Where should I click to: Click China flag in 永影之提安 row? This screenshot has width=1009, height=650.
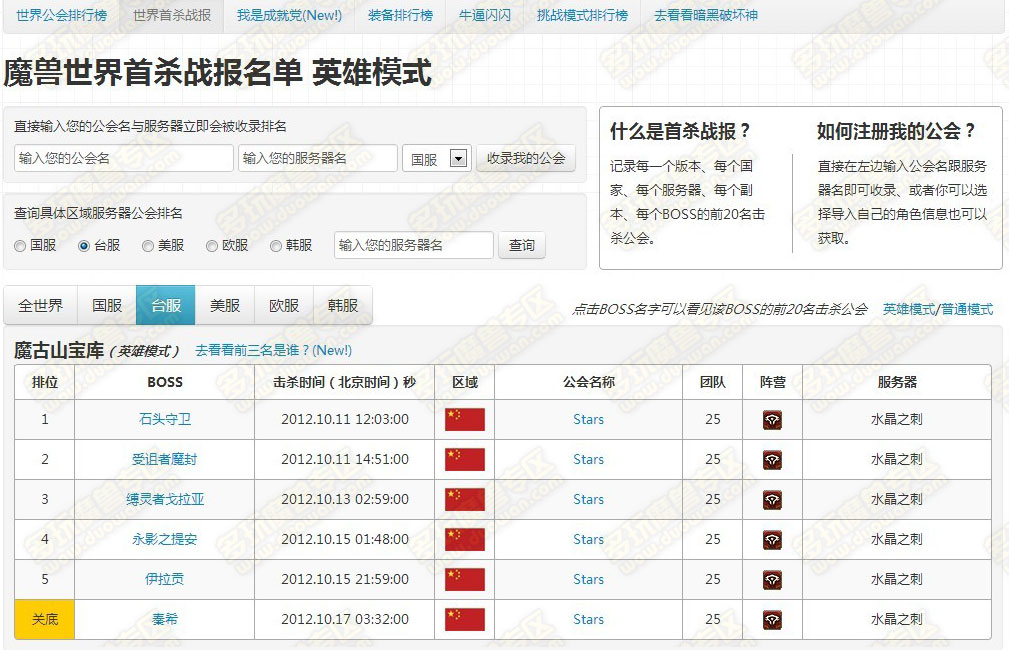[x=465, y=539]
